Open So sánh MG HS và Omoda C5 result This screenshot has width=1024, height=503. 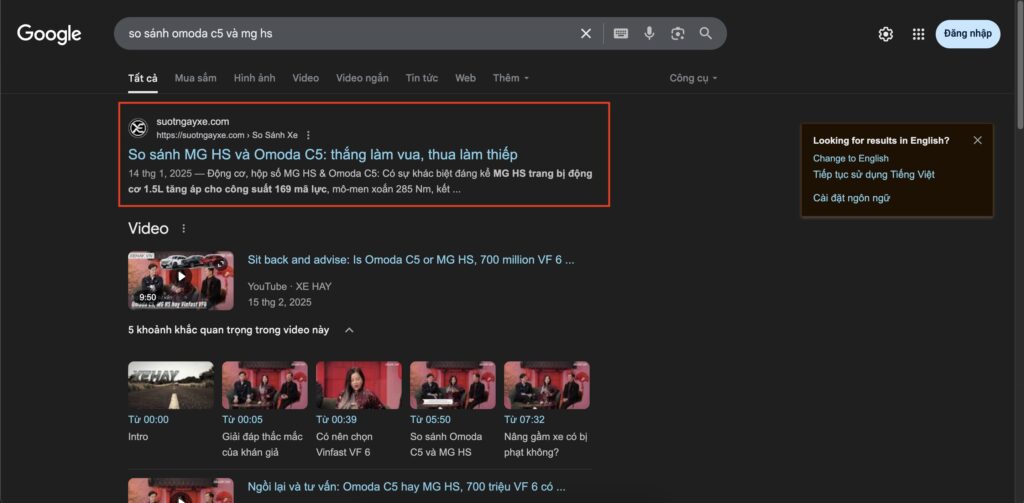point(323,155)
